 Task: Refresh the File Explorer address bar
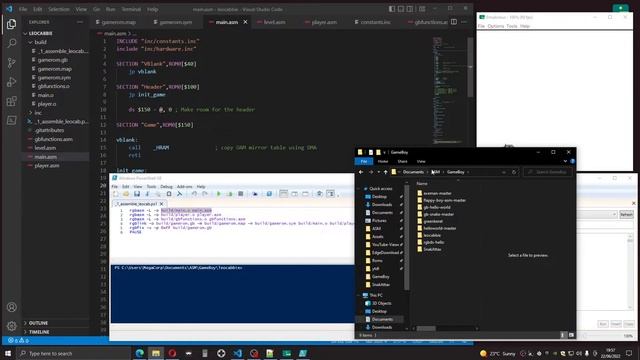point(514,172)
